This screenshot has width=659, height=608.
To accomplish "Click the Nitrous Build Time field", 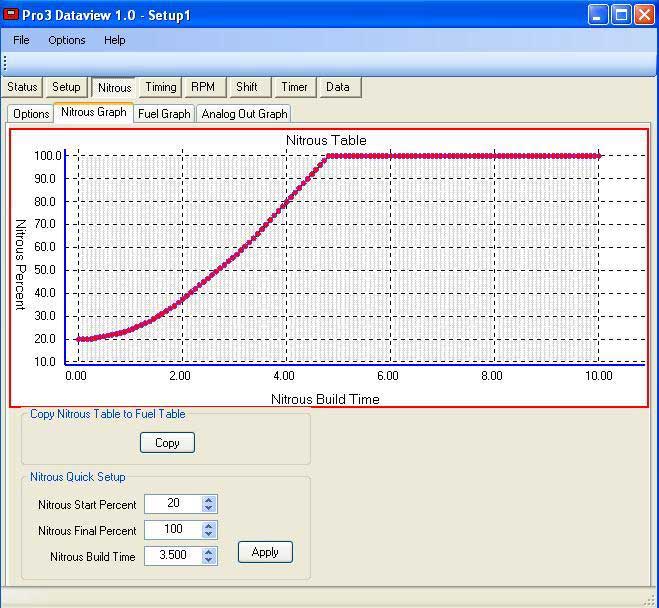I will coord(173,555).
